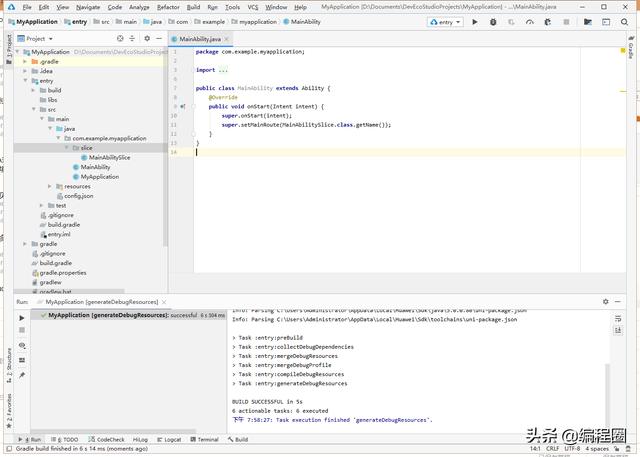The width and height of the screenshot is (640, 457).
Task: Click the UTF-8 encoding status entry
Action: 572,448
